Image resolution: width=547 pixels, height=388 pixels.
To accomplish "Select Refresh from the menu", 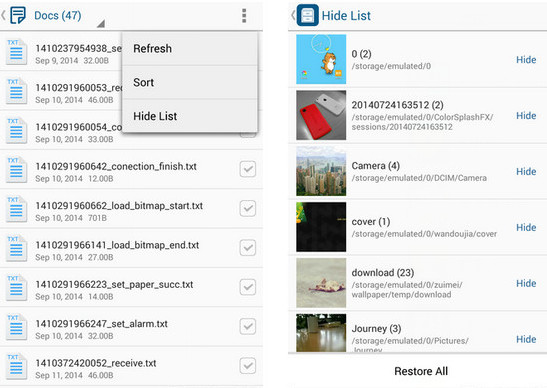I will tap(190, 48).
